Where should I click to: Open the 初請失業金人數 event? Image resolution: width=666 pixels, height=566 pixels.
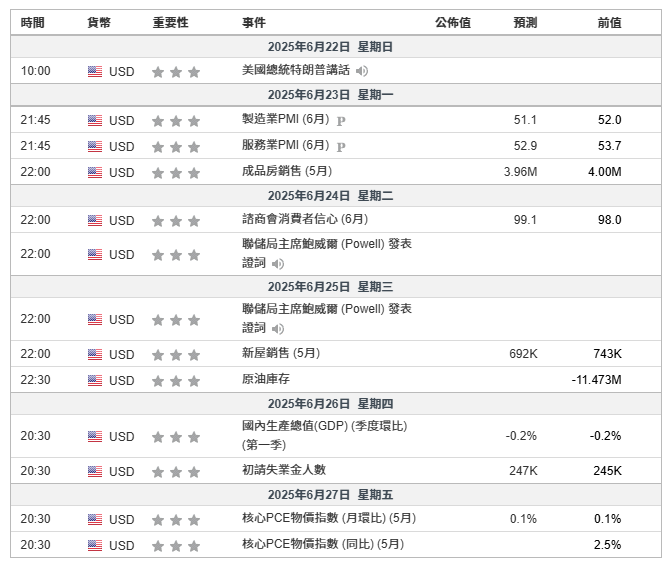(x=284, y=470)
